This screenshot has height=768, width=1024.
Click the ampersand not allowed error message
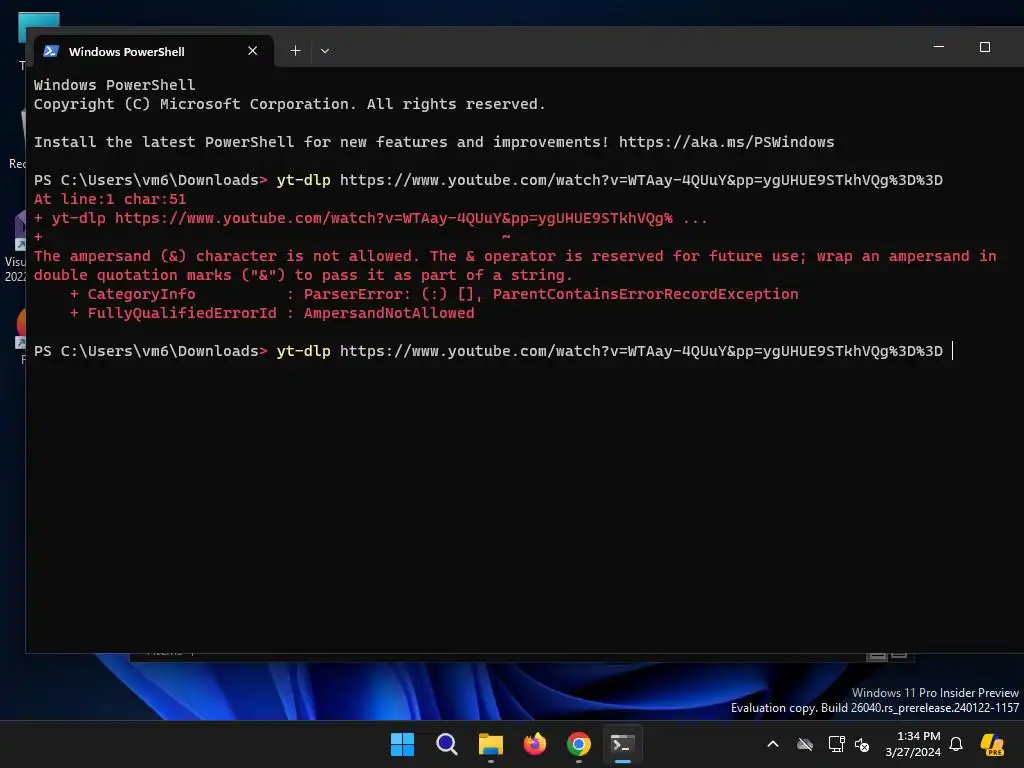point(515,265)
